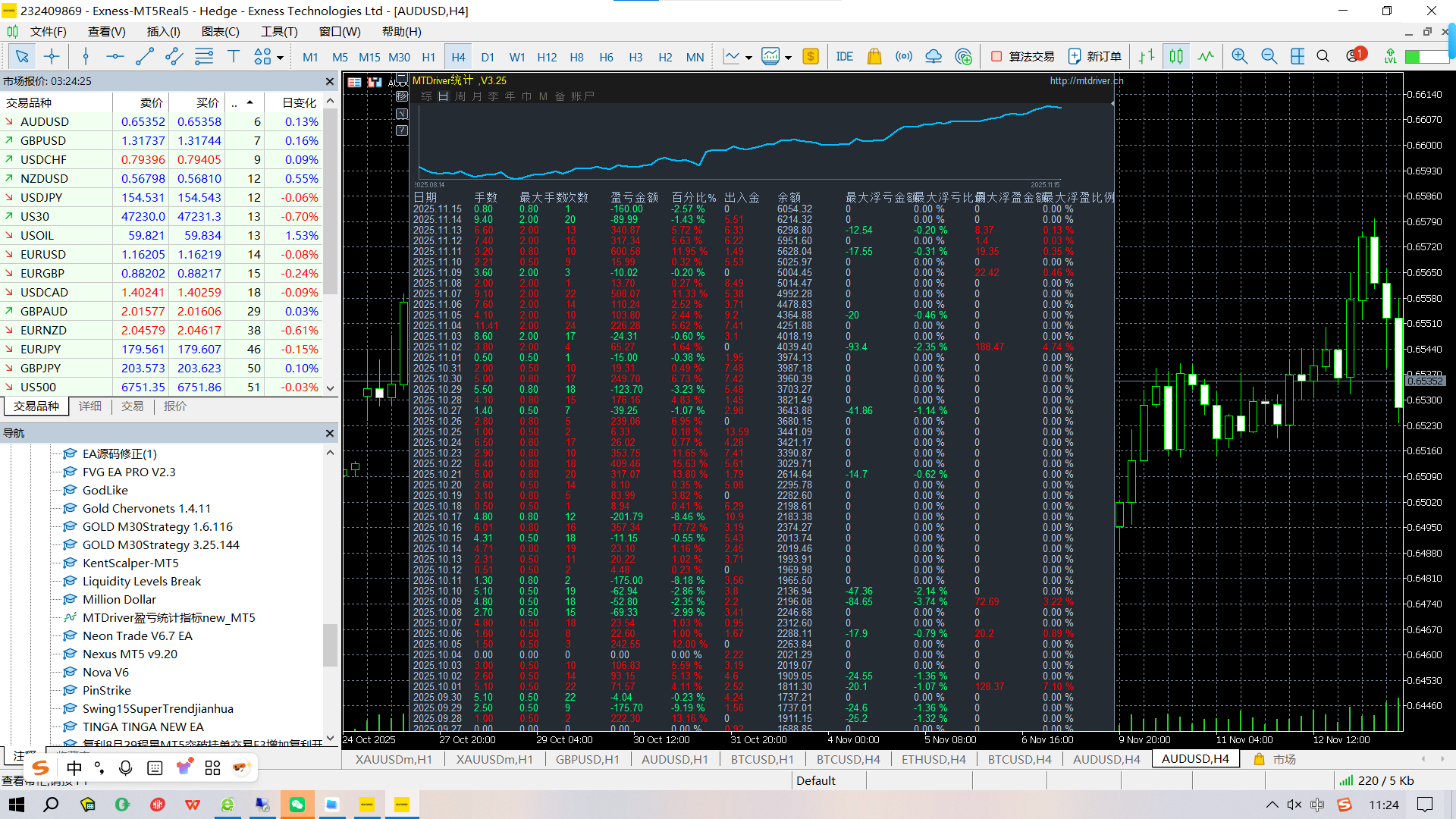Select the trendline drawing tool
Image resolution: width=1456 pixels, height=819 pixels.
click(144, 57)
